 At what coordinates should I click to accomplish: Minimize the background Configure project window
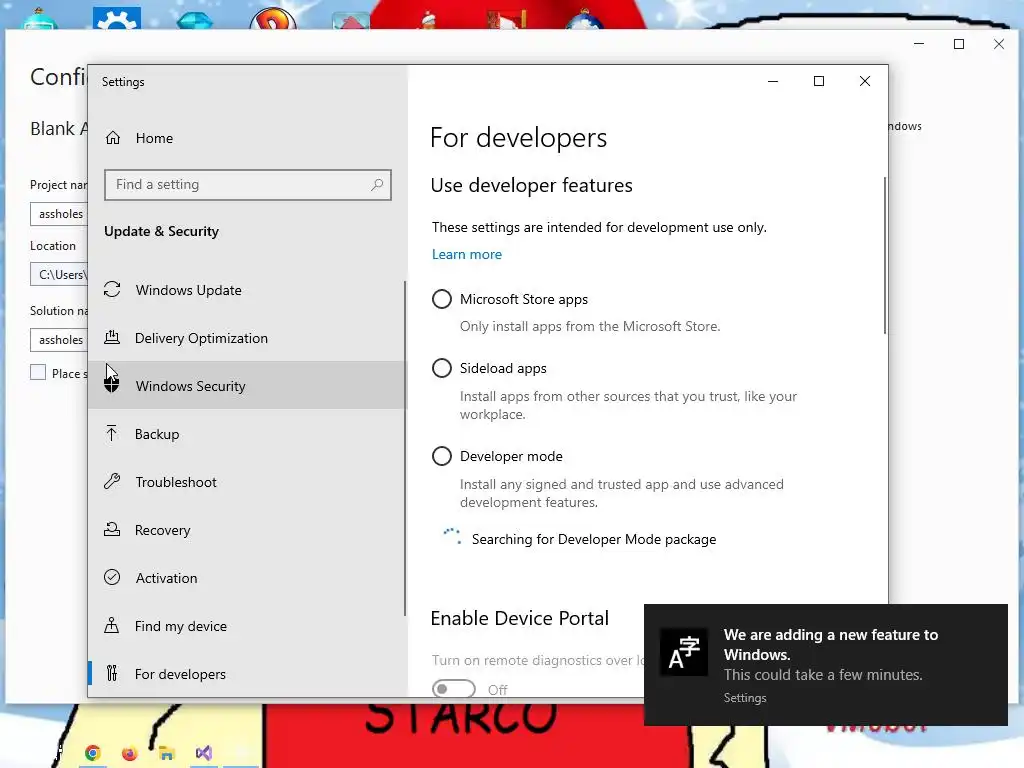coord(919,44)
